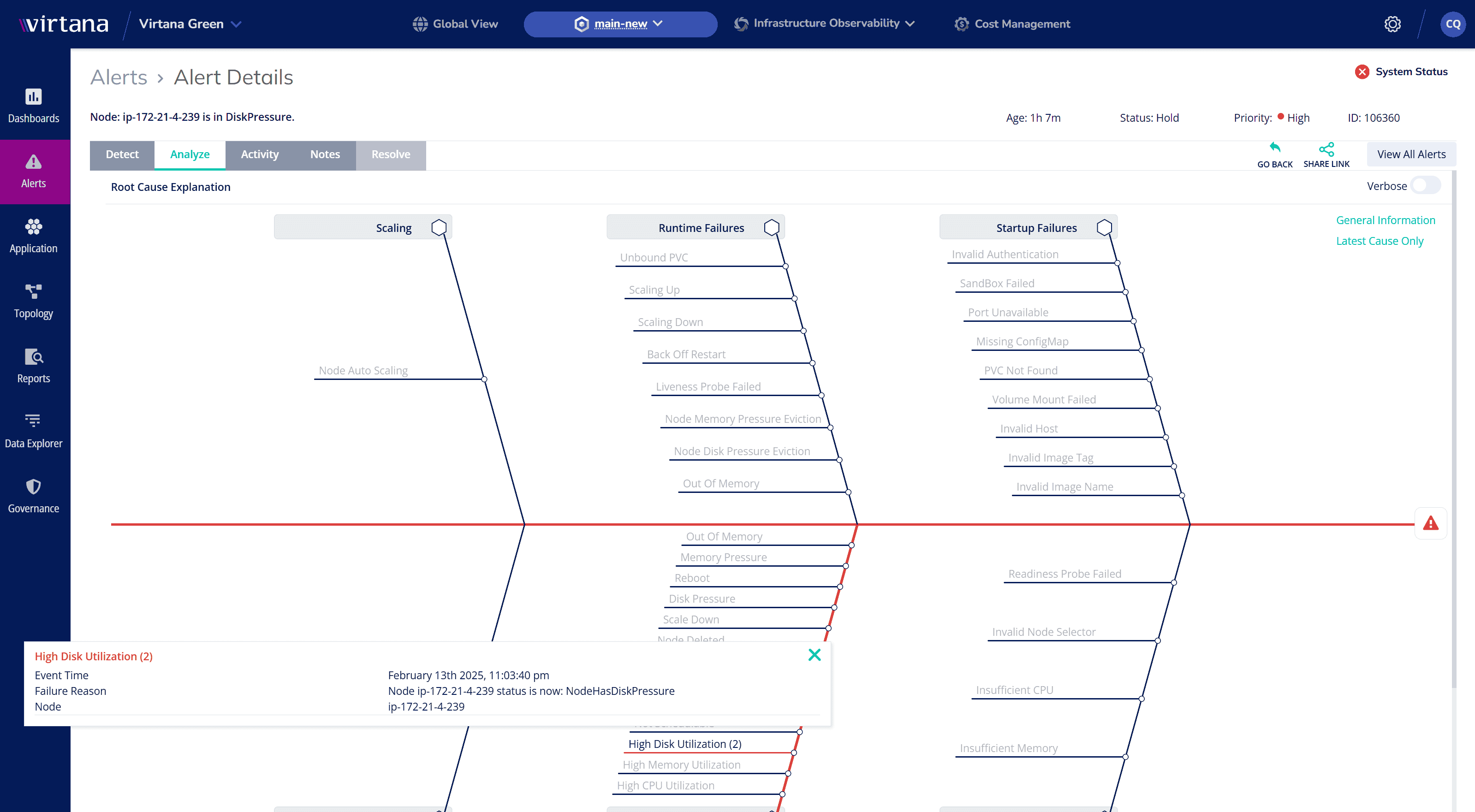
Task: Switch to the Detect tab
Action: click(x=122, y=154)
